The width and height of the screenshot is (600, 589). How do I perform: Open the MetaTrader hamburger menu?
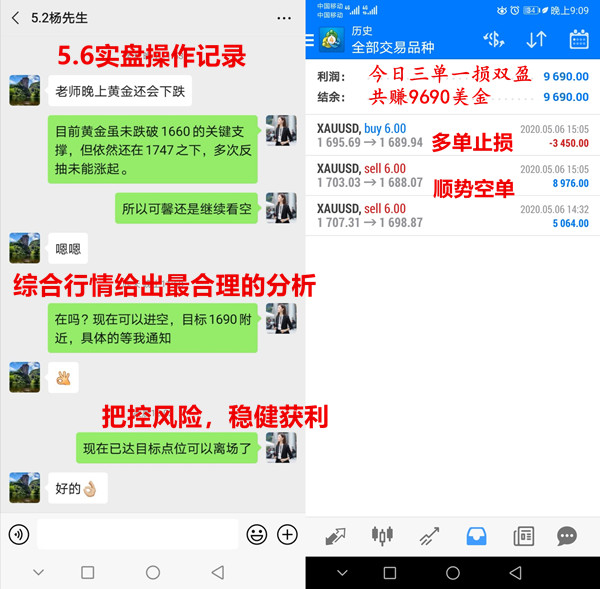(309, 40)
